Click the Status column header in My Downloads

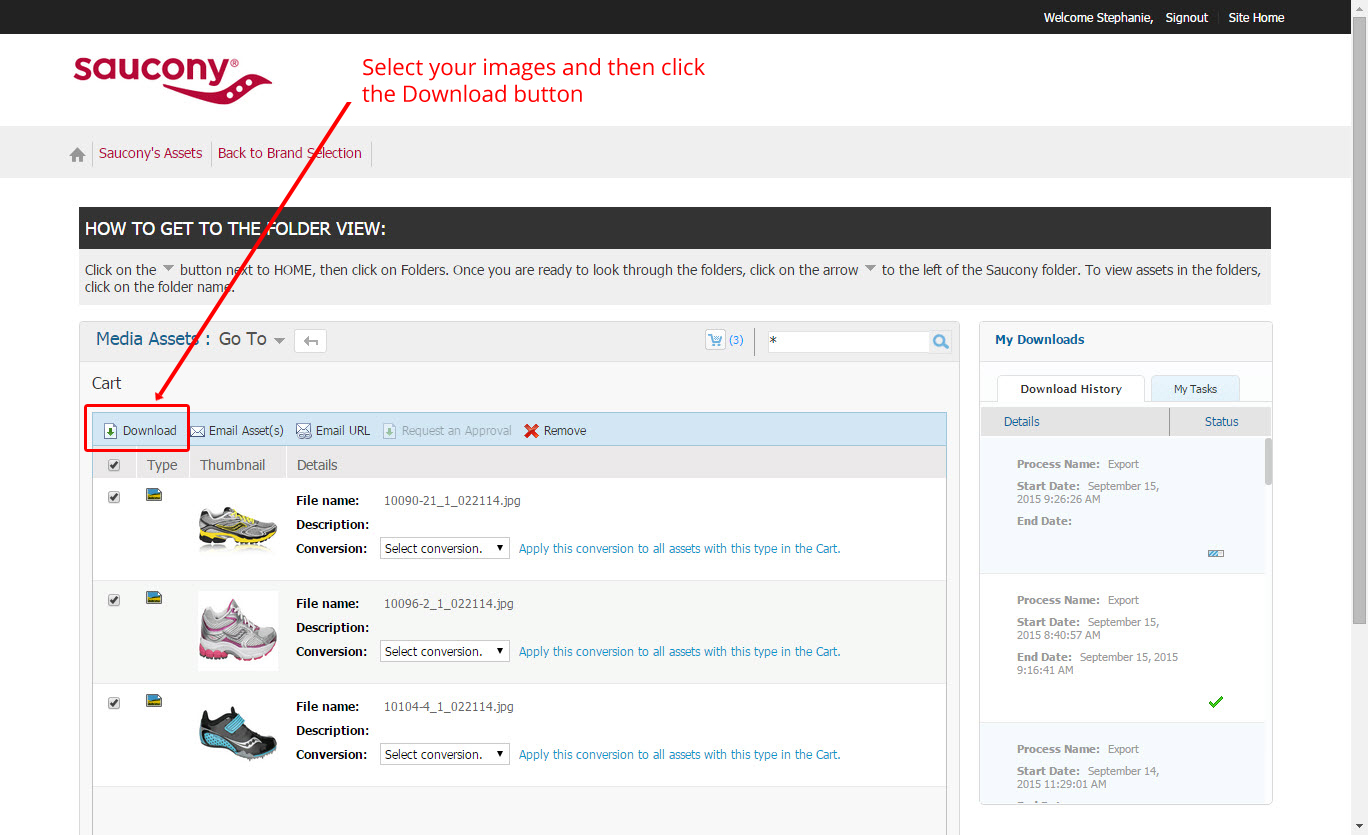point(1221,422)
